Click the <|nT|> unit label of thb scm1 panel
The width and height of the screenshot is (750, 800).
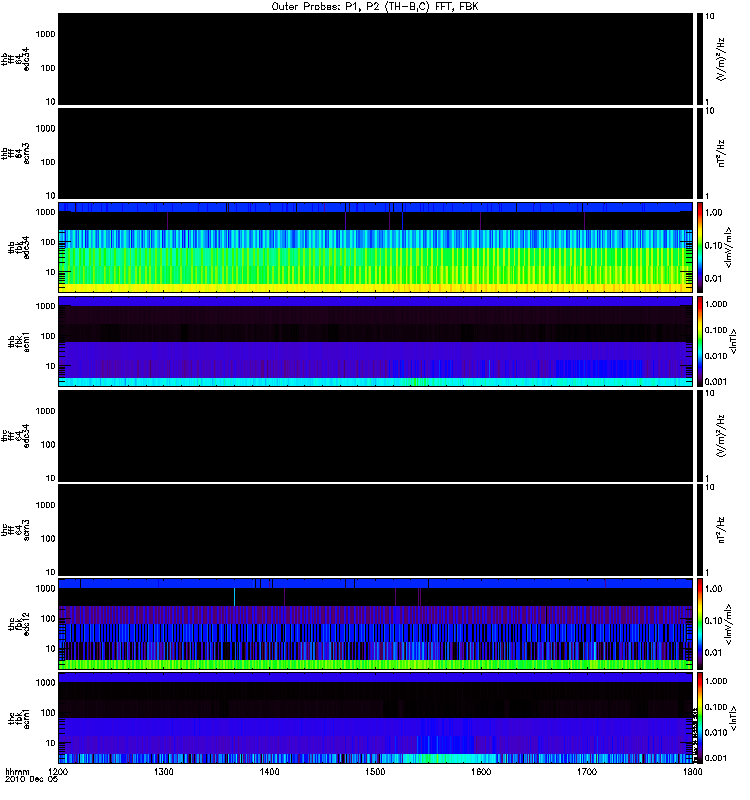tap(733, 342)
